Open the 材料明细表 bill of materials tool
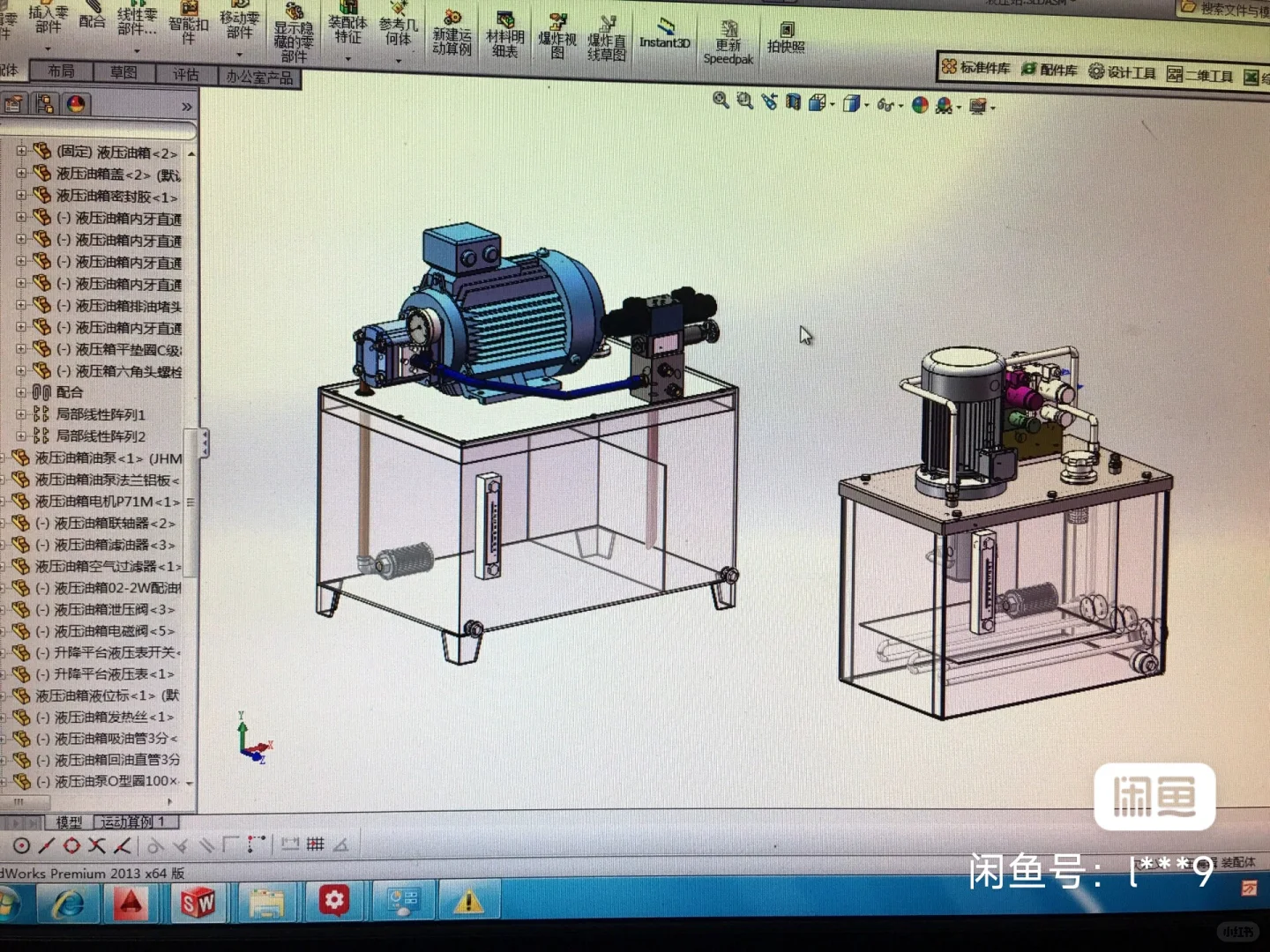1270x952 pixels. click(504, 35)
